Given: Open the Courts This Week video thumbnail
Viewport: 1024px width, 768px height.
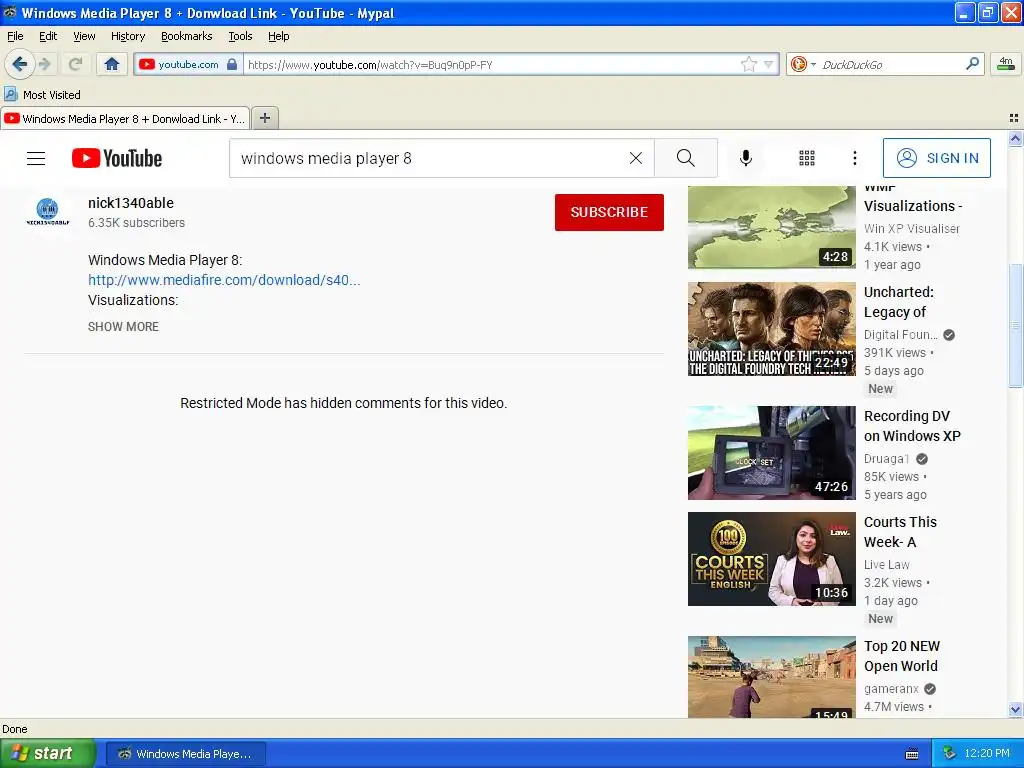Looking at the screenshot, I should pyautogui.click(x=771, y=559).
